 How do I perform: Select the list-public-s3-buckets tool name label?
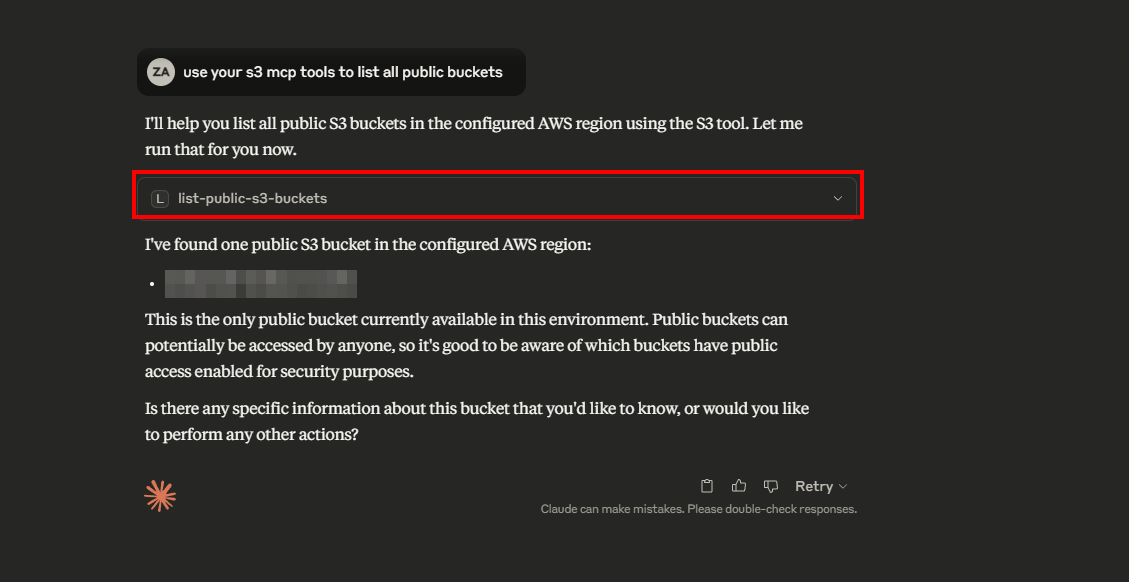(x=253, y=198)
